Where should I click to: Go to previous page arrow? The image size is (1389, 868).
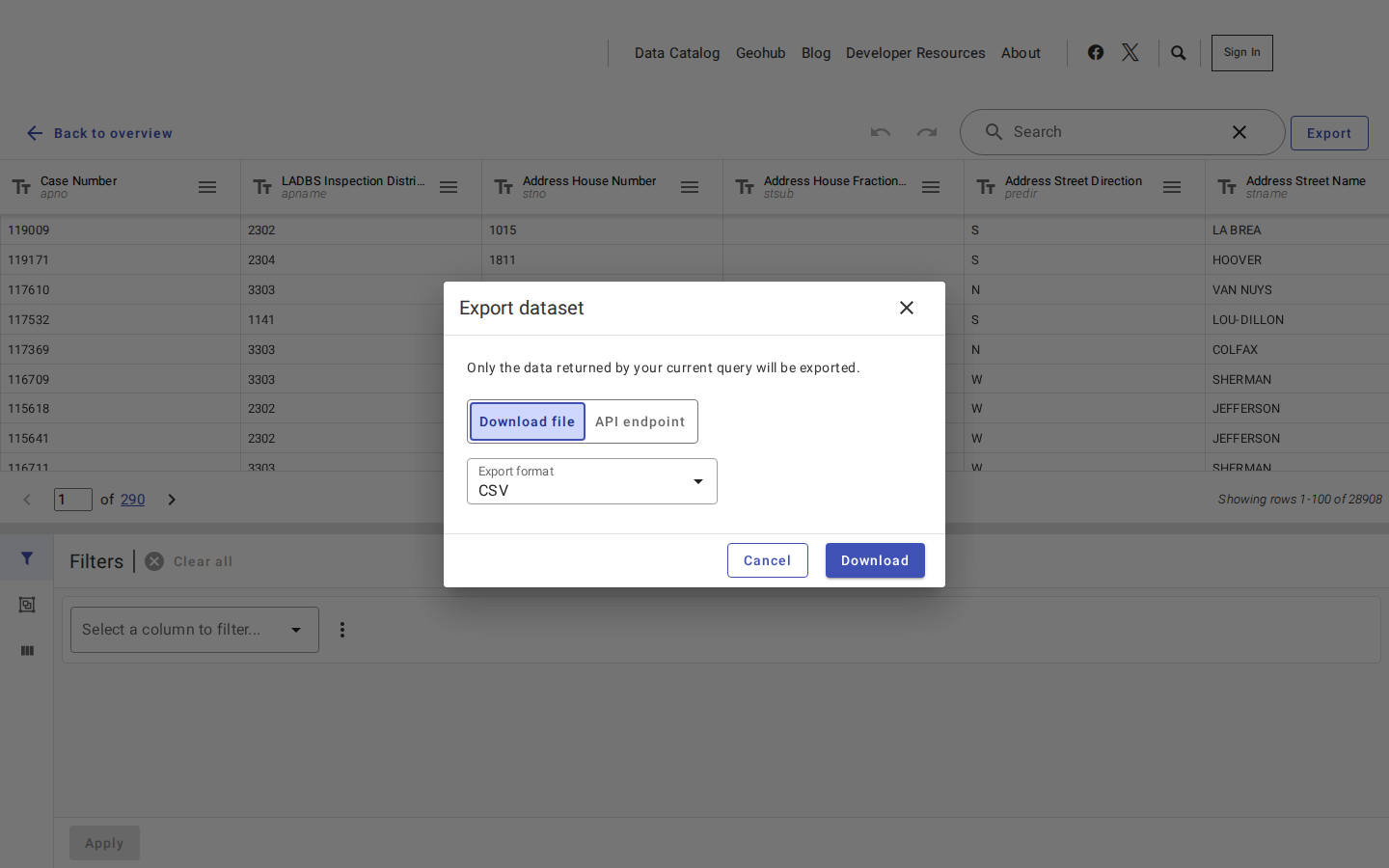[27, 500]
